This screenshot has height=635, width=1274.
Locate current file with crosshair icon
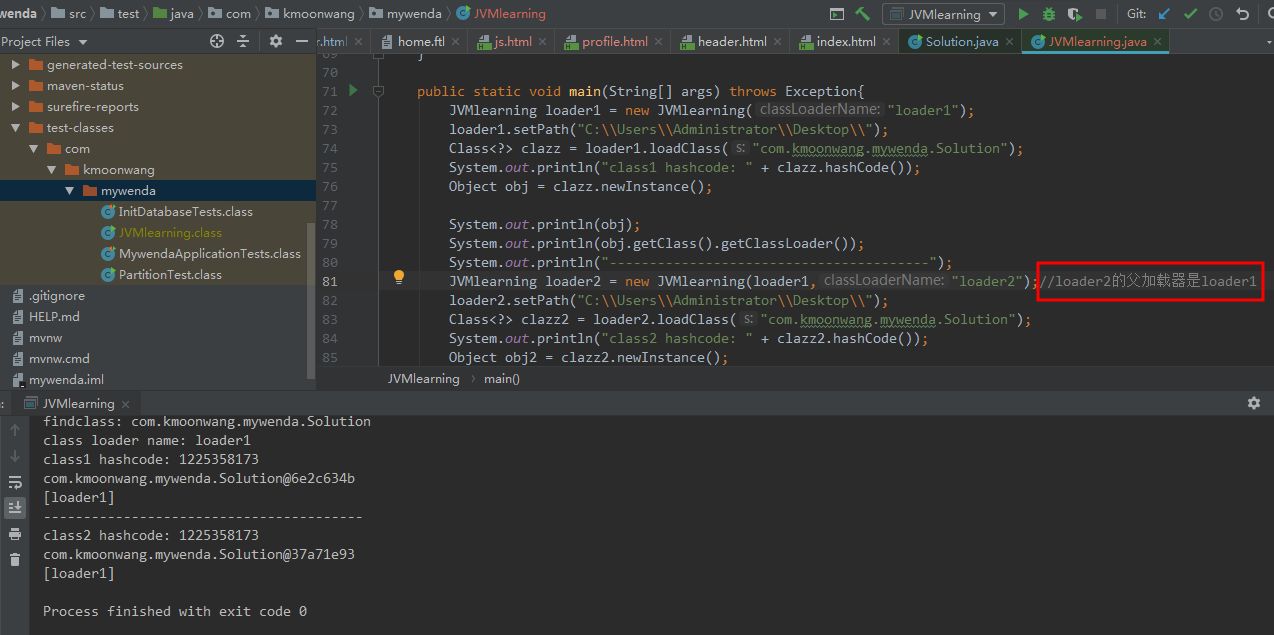tap(217, 41)
